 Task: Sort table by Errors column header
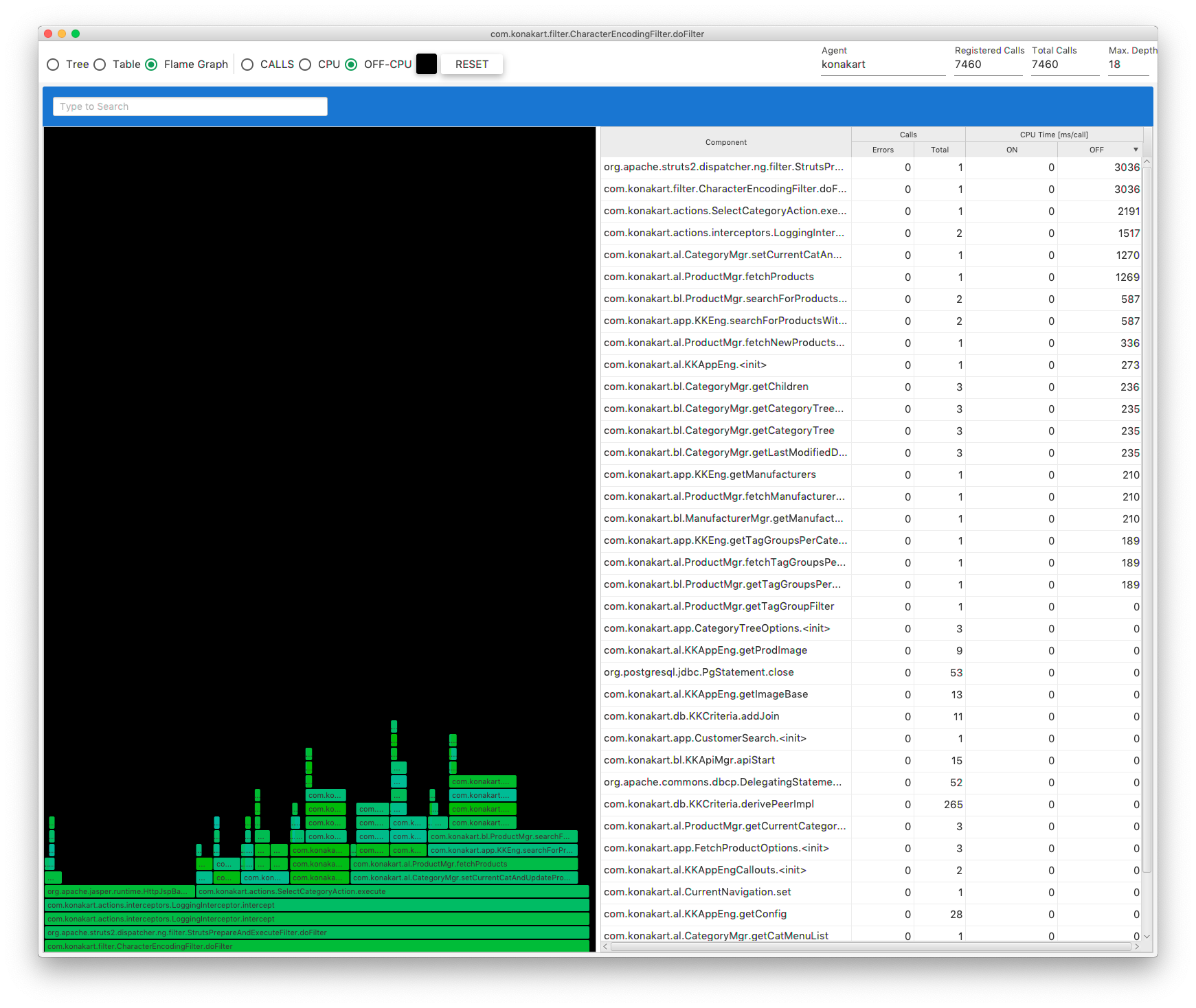coord(883,150)
